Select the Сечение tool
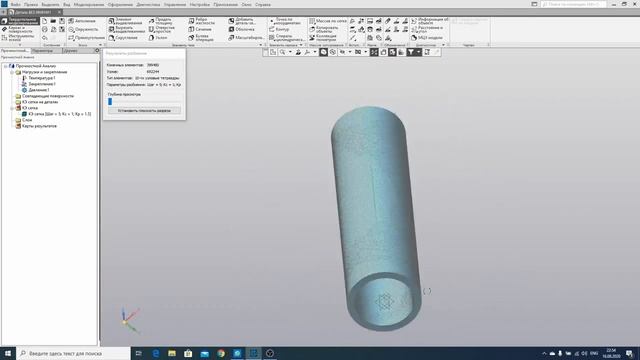This screenshot has height=360, width=640. point(200,29)
